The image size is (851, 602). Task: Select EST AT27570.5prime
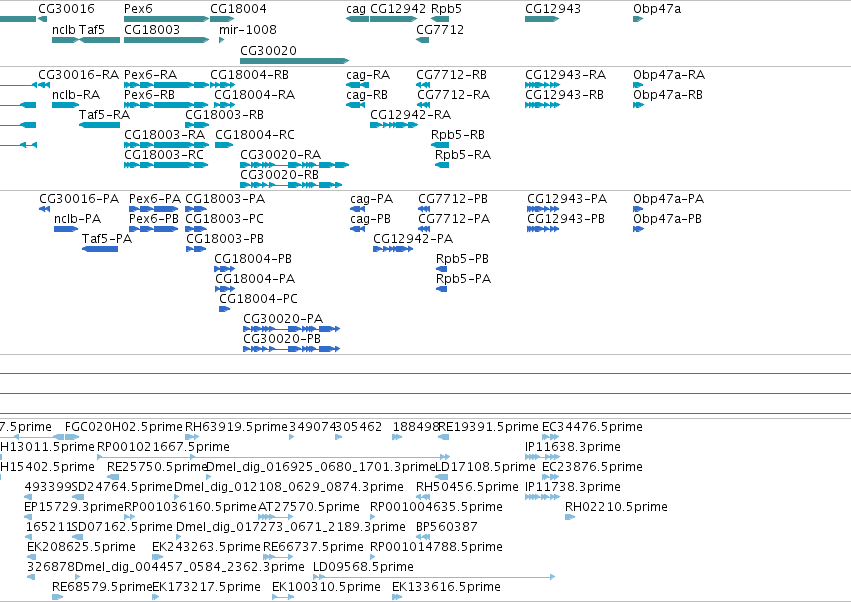click(x=276, y=517)
